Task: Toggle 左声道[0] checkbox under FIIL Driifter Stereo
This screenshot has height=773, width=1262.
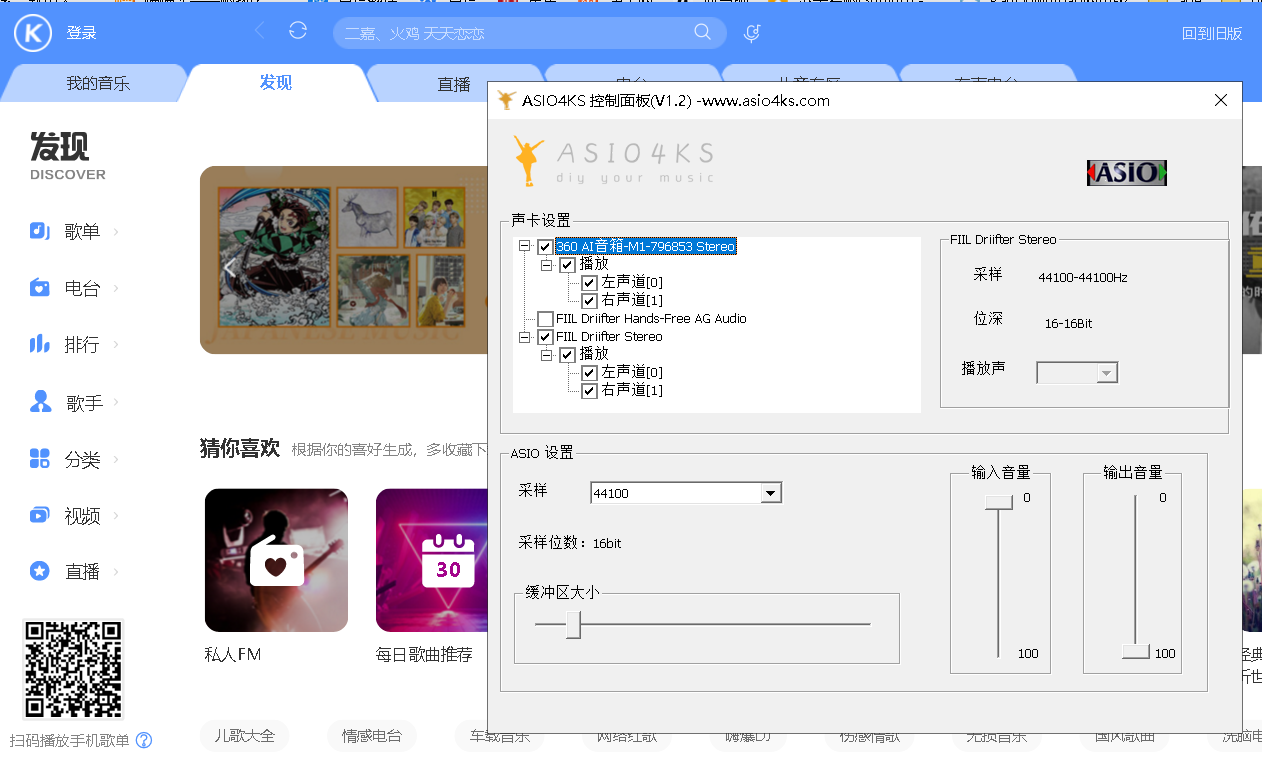Action: (589, 373)
